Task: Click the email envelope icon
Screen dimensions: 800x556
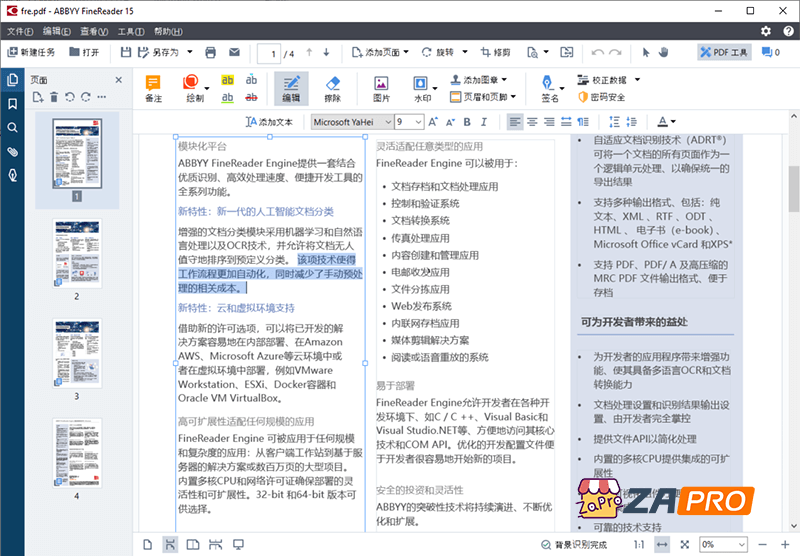Action: tap(234, 52)
